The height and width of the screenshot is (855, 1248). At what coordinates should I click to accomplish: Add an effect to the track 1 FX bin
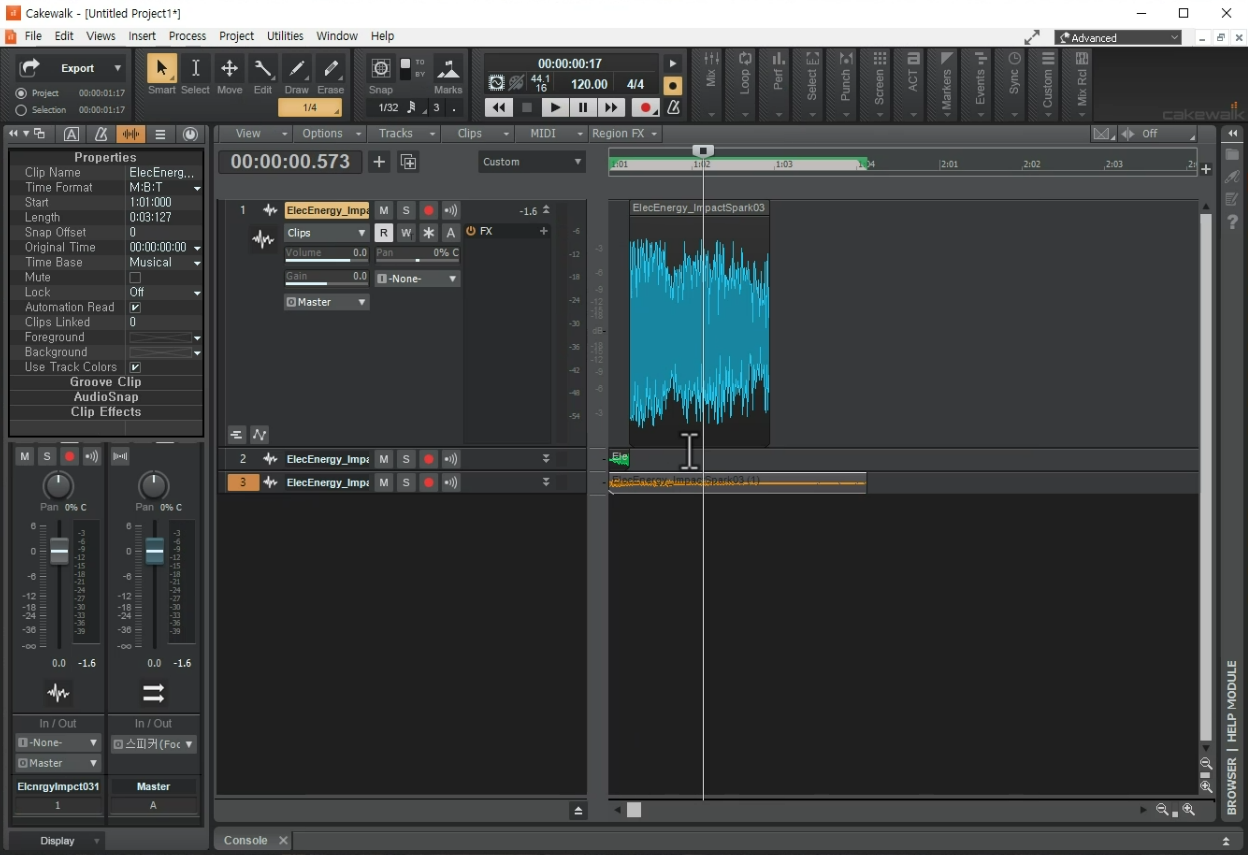coord(544,231)
